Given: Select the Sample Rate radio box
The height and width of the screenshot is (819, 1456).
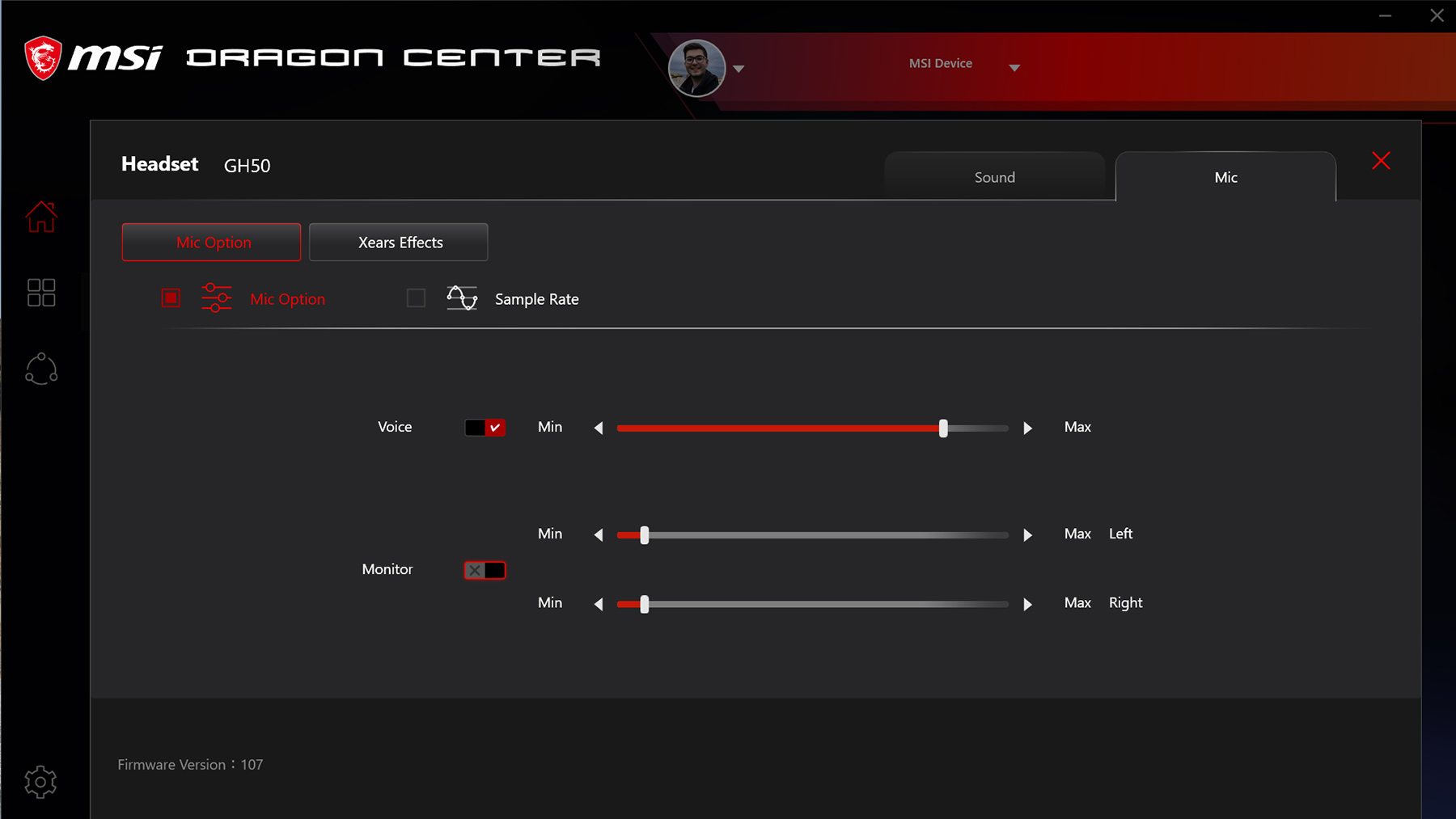Looking at the screenshot, I should coord(416,298).
